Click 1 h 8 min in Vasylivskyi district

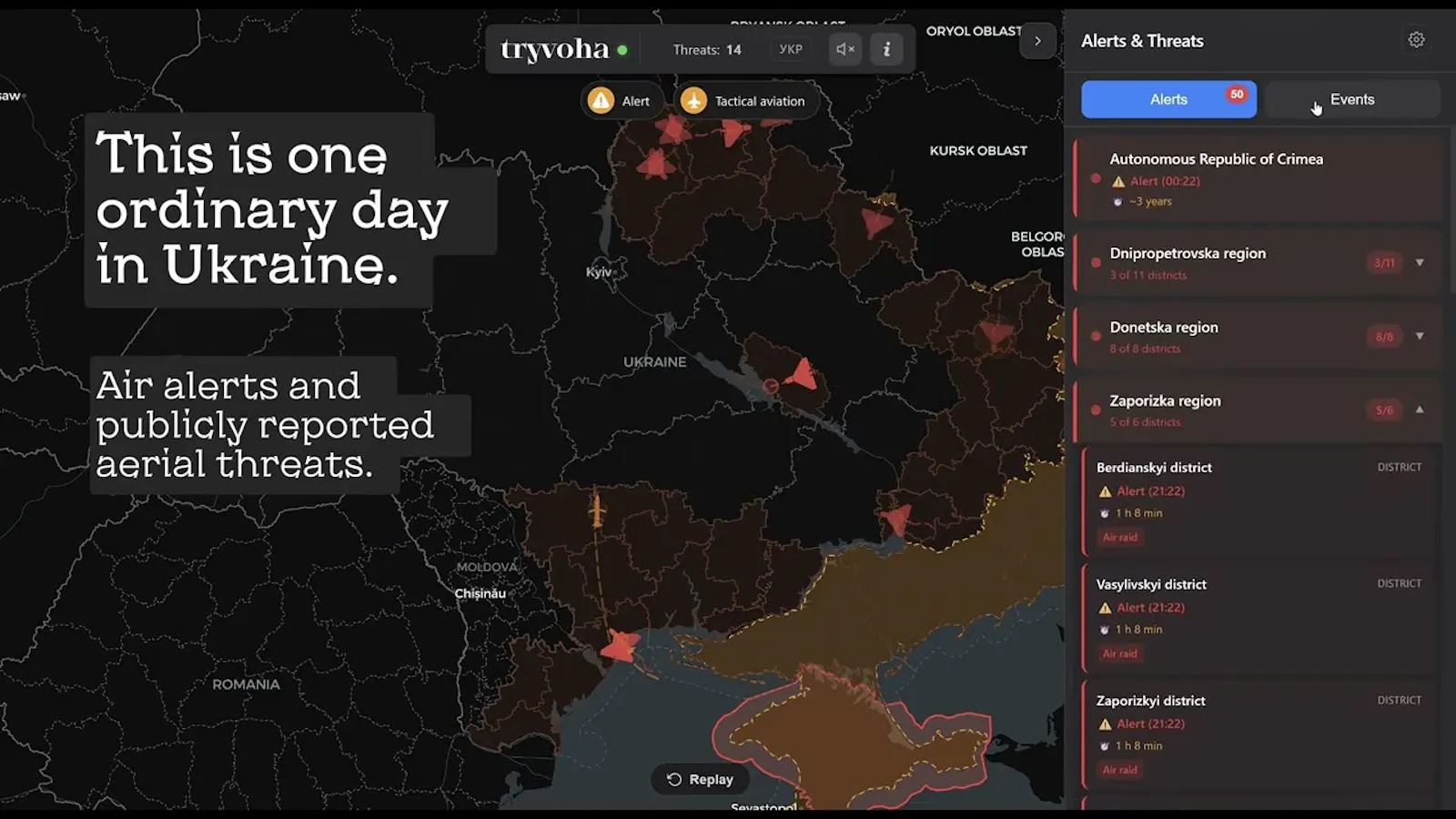1139,630
